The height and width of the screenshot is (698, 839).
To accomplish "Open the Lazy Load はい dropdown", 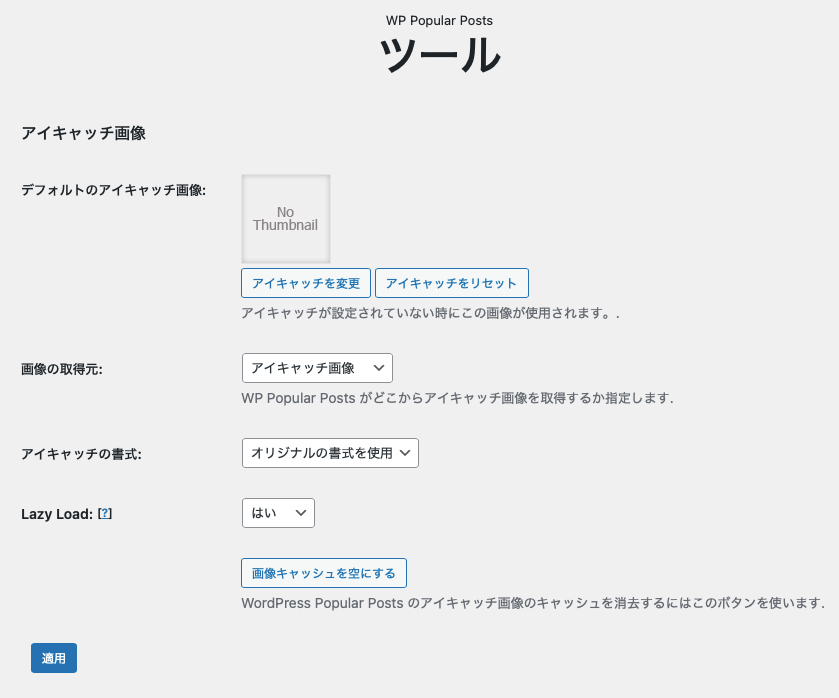I will tap(277, 513).
